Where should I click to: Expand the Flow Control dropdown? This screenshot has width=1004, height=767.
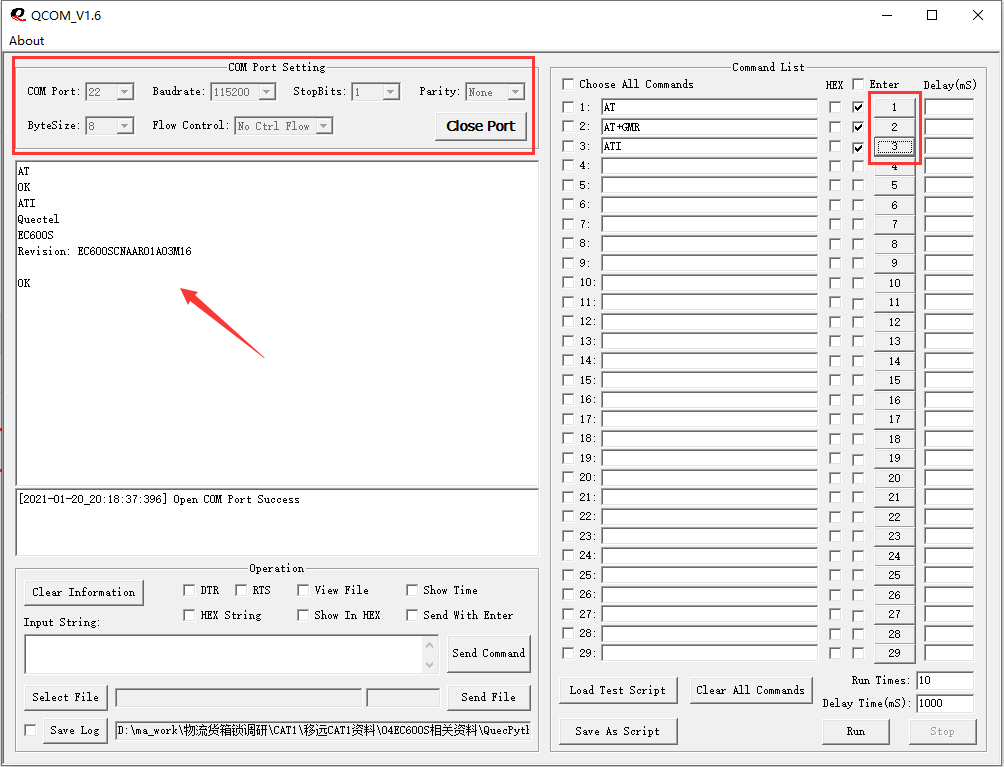pyautogui.click(x=324, y=125)
